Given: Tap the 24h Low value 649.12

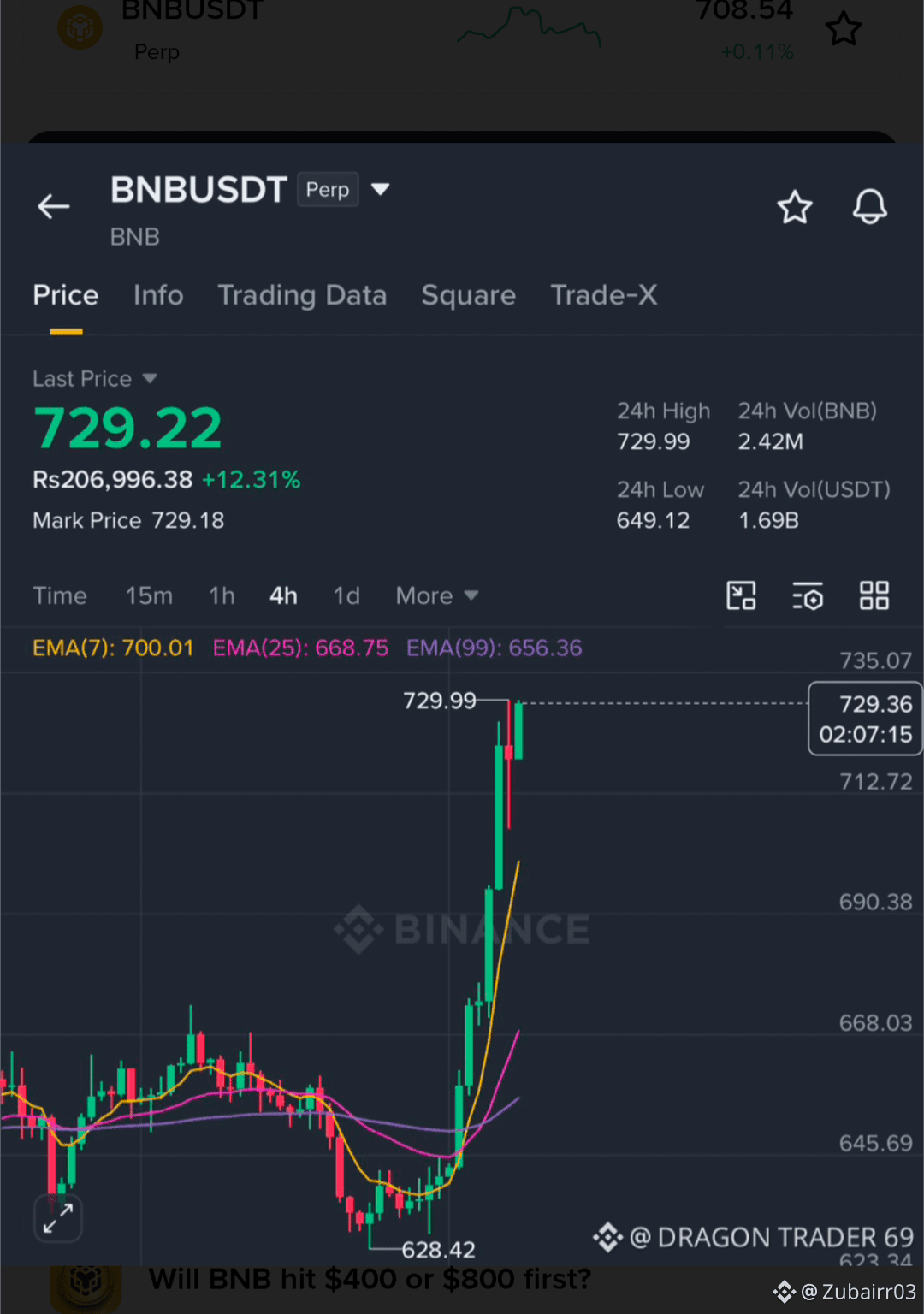Looking at the screenshot, I should (x=654, y=520).
